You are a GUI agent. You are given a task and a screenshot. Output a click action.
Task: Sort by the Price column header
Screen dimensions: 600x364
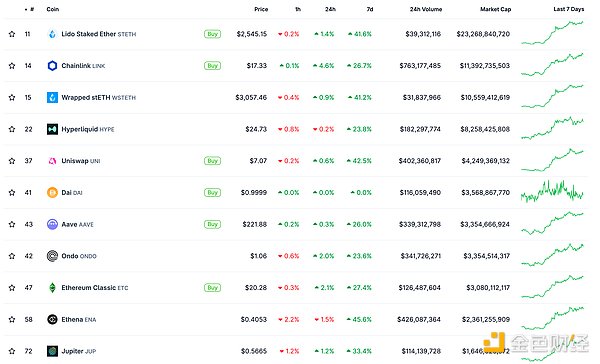coord(261,9)
